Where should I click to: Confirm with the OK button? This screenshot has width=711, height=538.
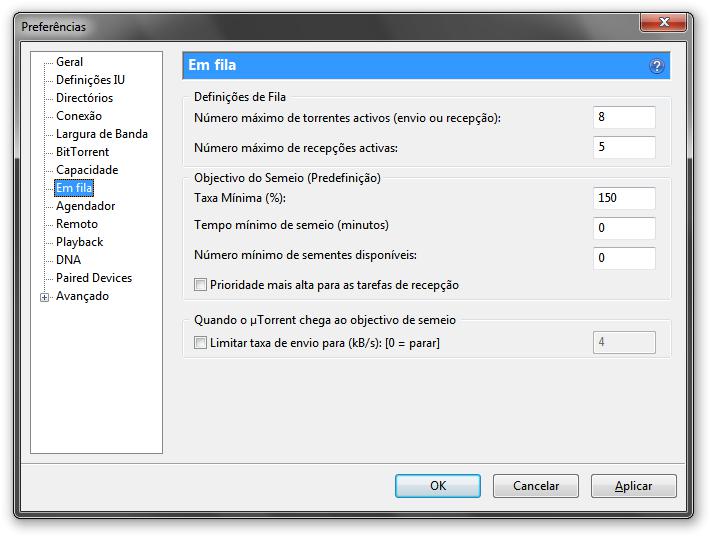[x=438, y=486]
